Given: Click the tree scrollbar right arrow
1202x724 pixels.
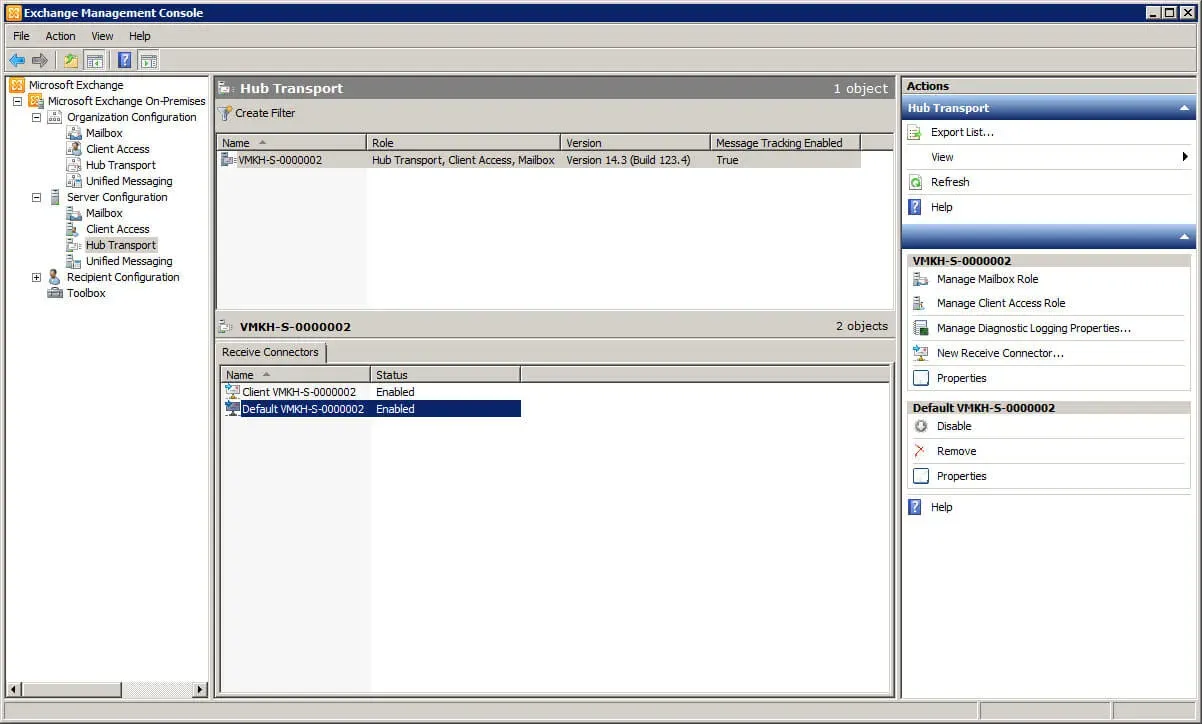Looking at the screenshot, I should 200,689.
